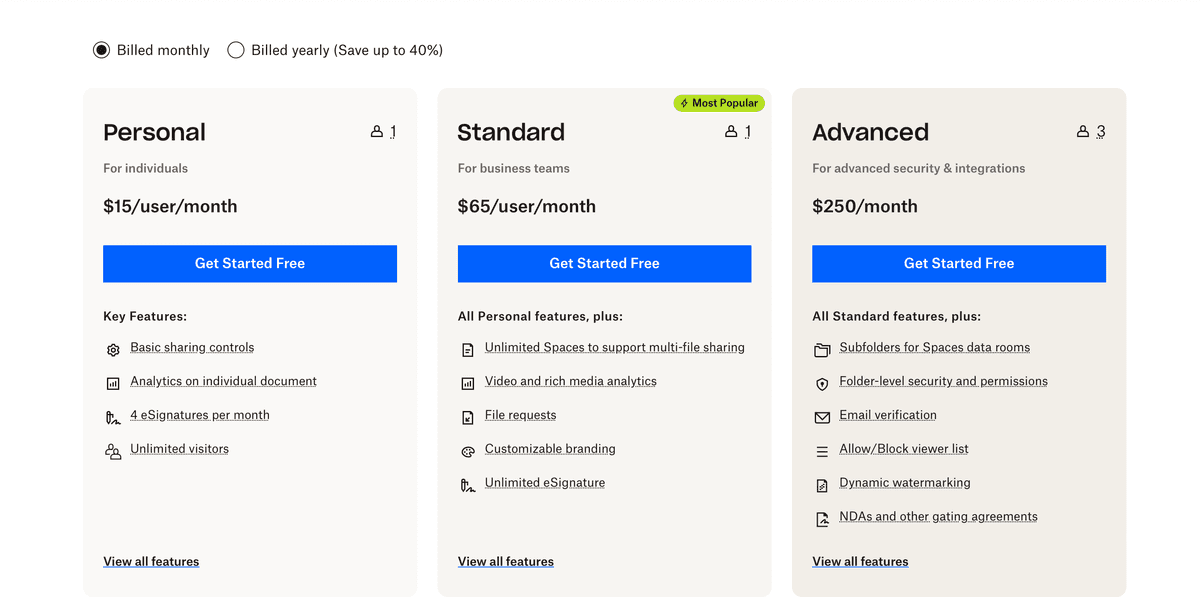This screenshot has height=614, width=1200.
Task: Open the Dynamic watermarking feature link
Action: click(x=904, y=482)
